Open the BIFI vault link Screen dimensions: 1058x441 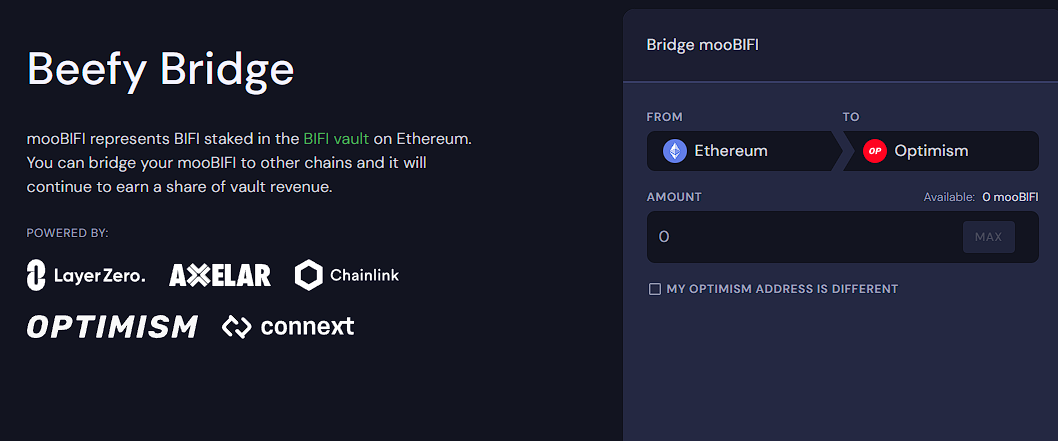pos(336,139)
